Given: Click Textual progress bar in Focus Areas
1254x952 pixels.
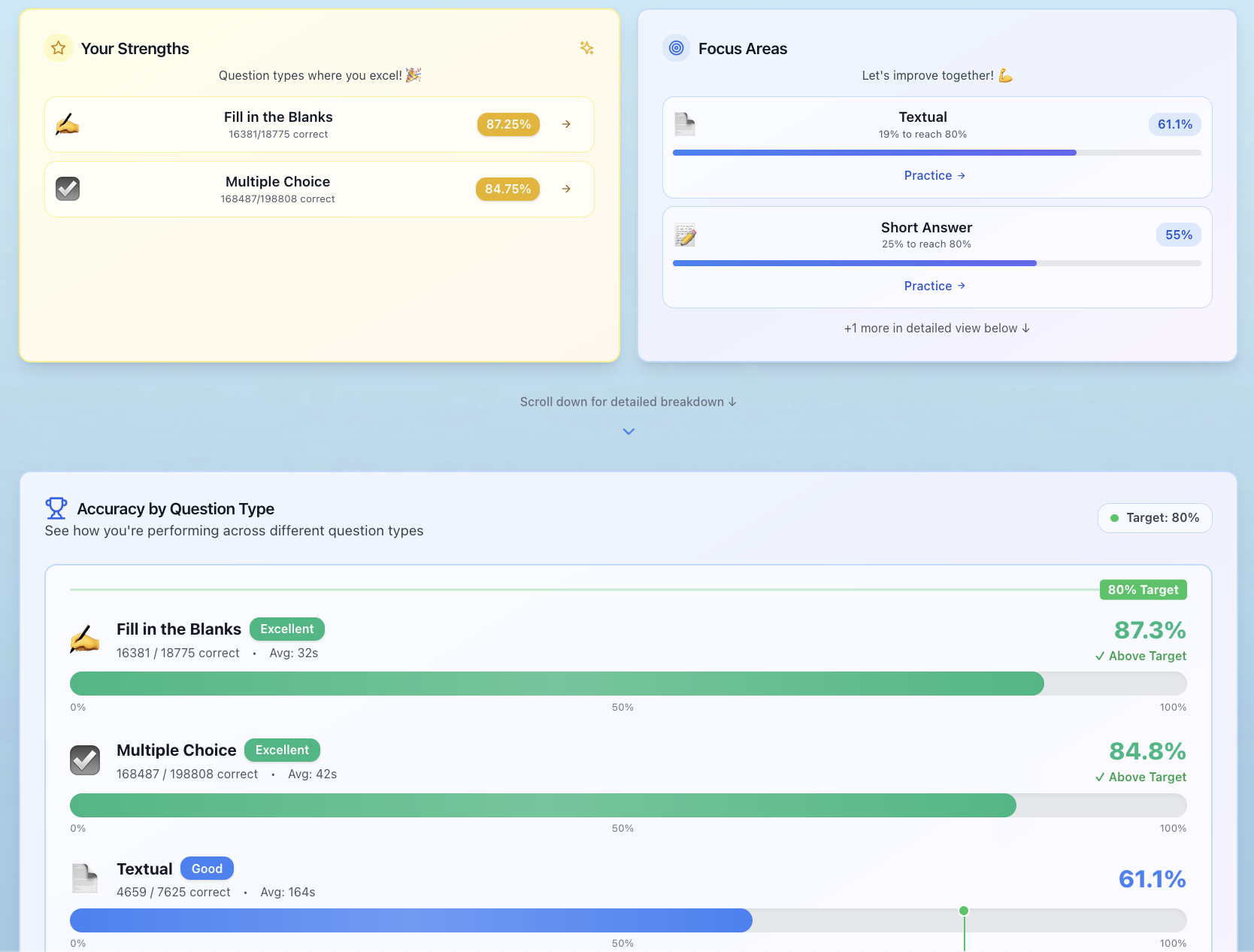Looking at the screenshot, I should pos(937,153).
